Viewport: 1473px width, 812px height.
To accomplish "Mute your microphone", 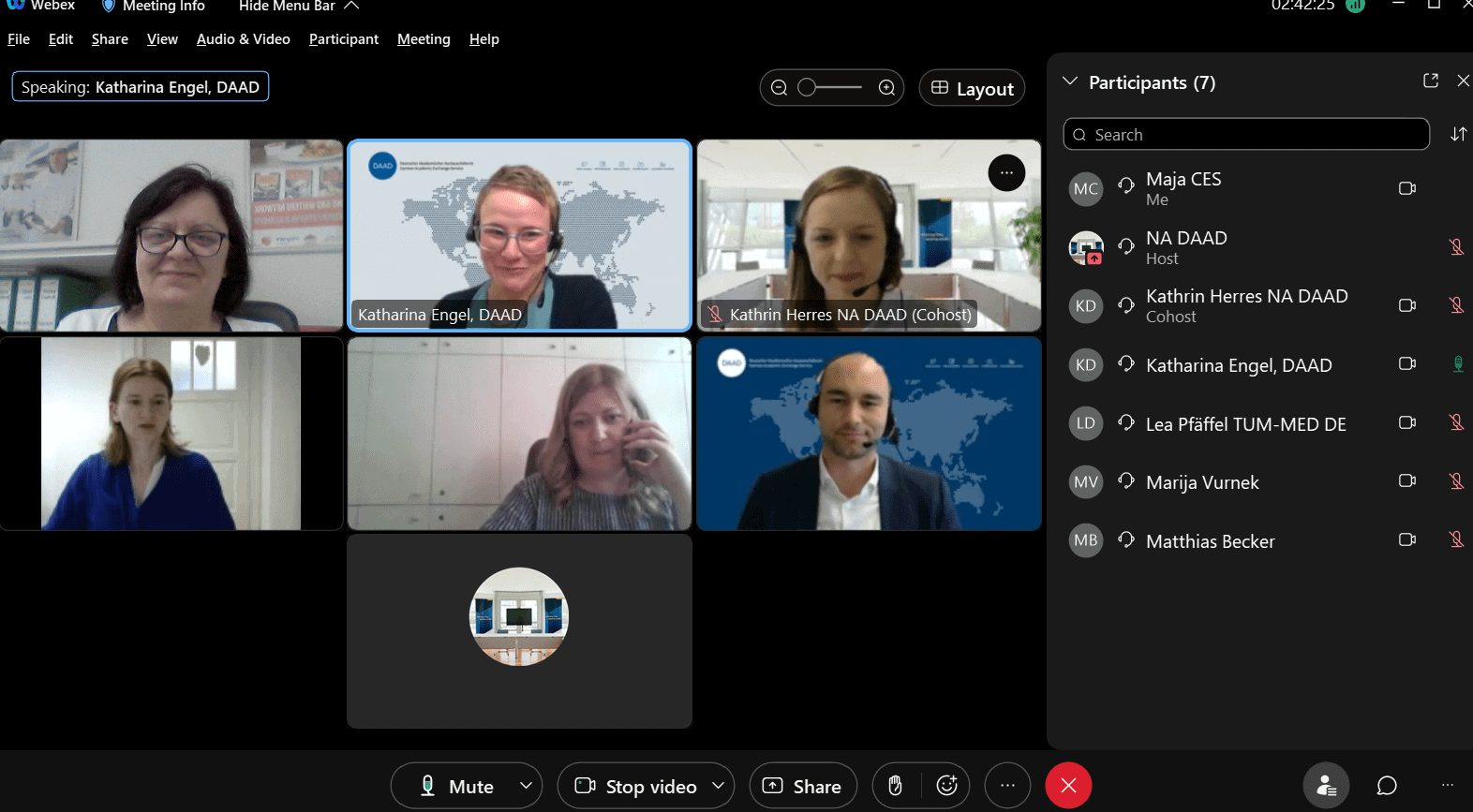I will [457, 786].
